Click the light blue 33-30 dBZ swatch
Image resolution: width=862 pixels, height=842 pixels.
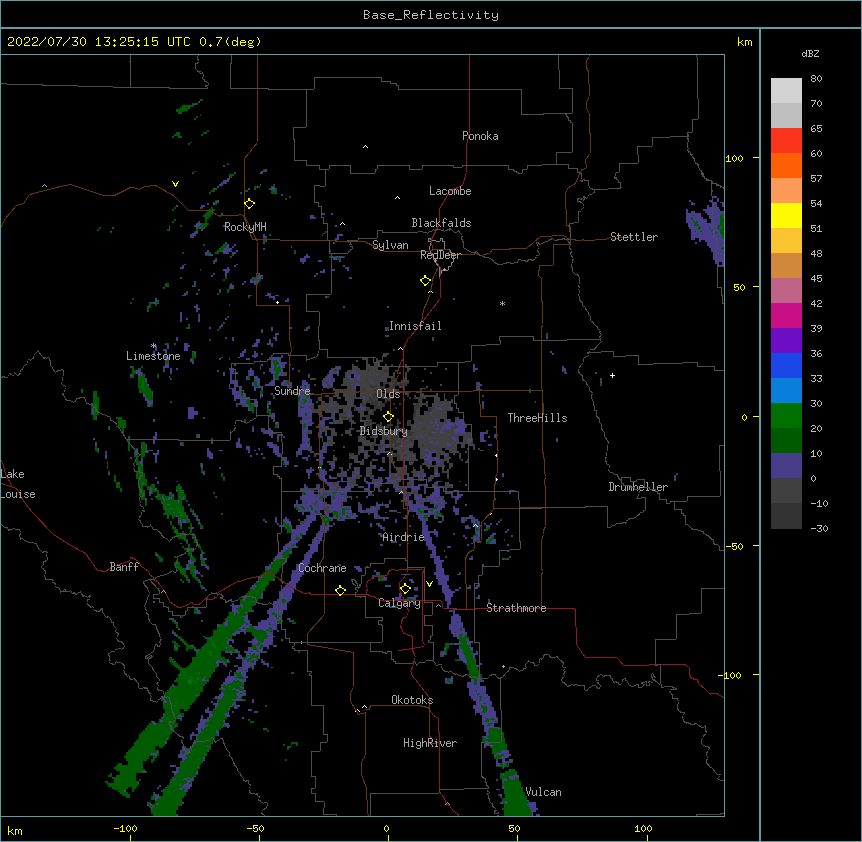[786, 391]
